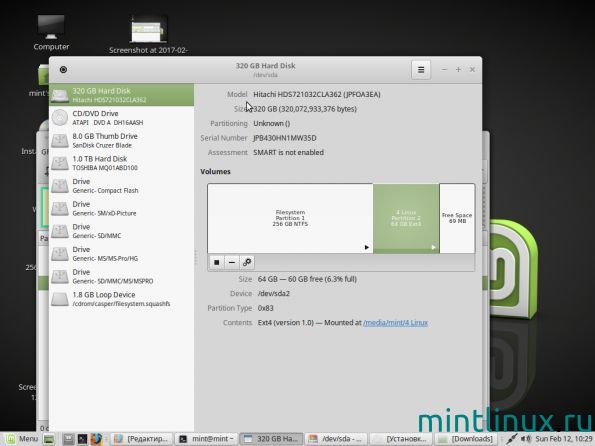The image size is (595, 446).
Task: Click the Loop Device icon in the list
Action: point(60,299)
